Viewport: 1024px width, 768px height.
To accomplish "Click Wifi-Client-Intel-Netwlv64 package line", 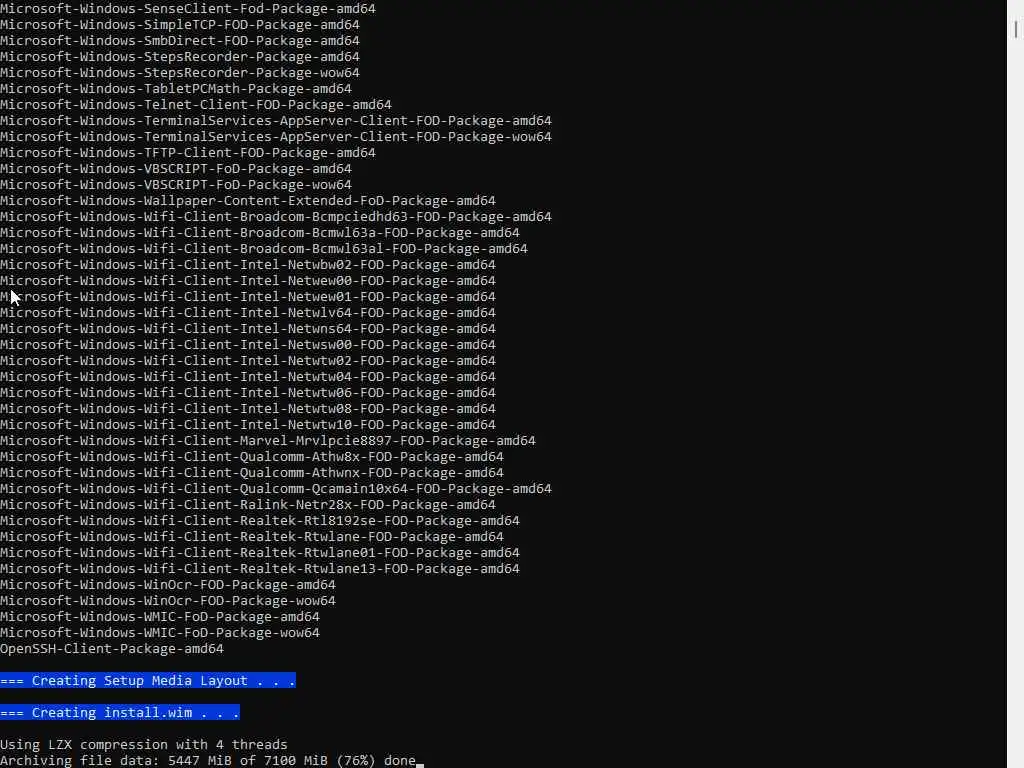I will coord(248,313).
